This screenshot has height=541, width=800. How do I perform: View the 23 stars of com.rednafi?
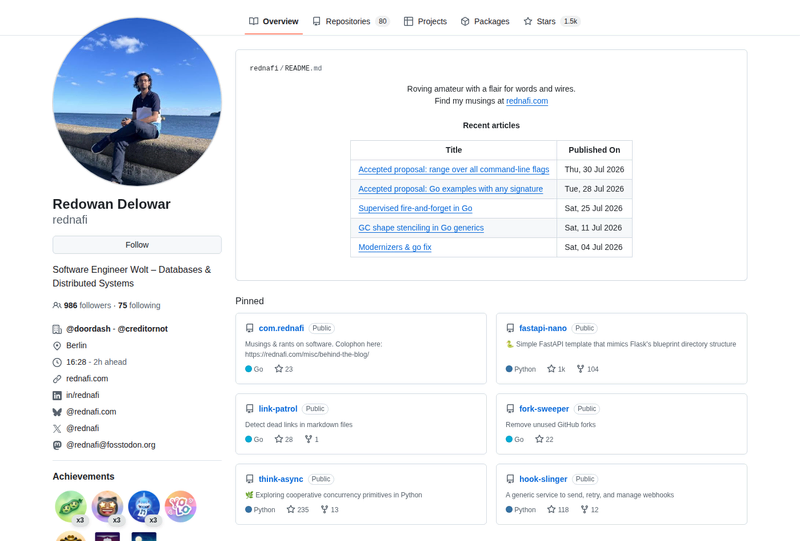[284, 369]
